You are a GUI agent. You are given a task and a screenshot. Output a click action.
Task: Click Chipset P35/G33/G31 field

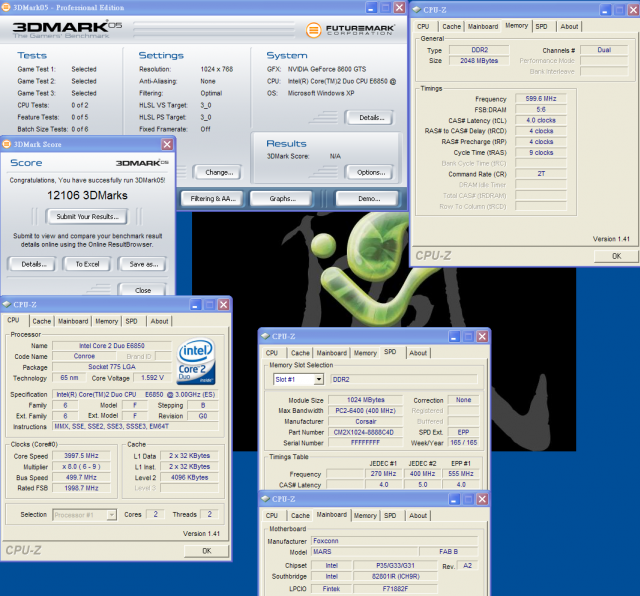395,565
